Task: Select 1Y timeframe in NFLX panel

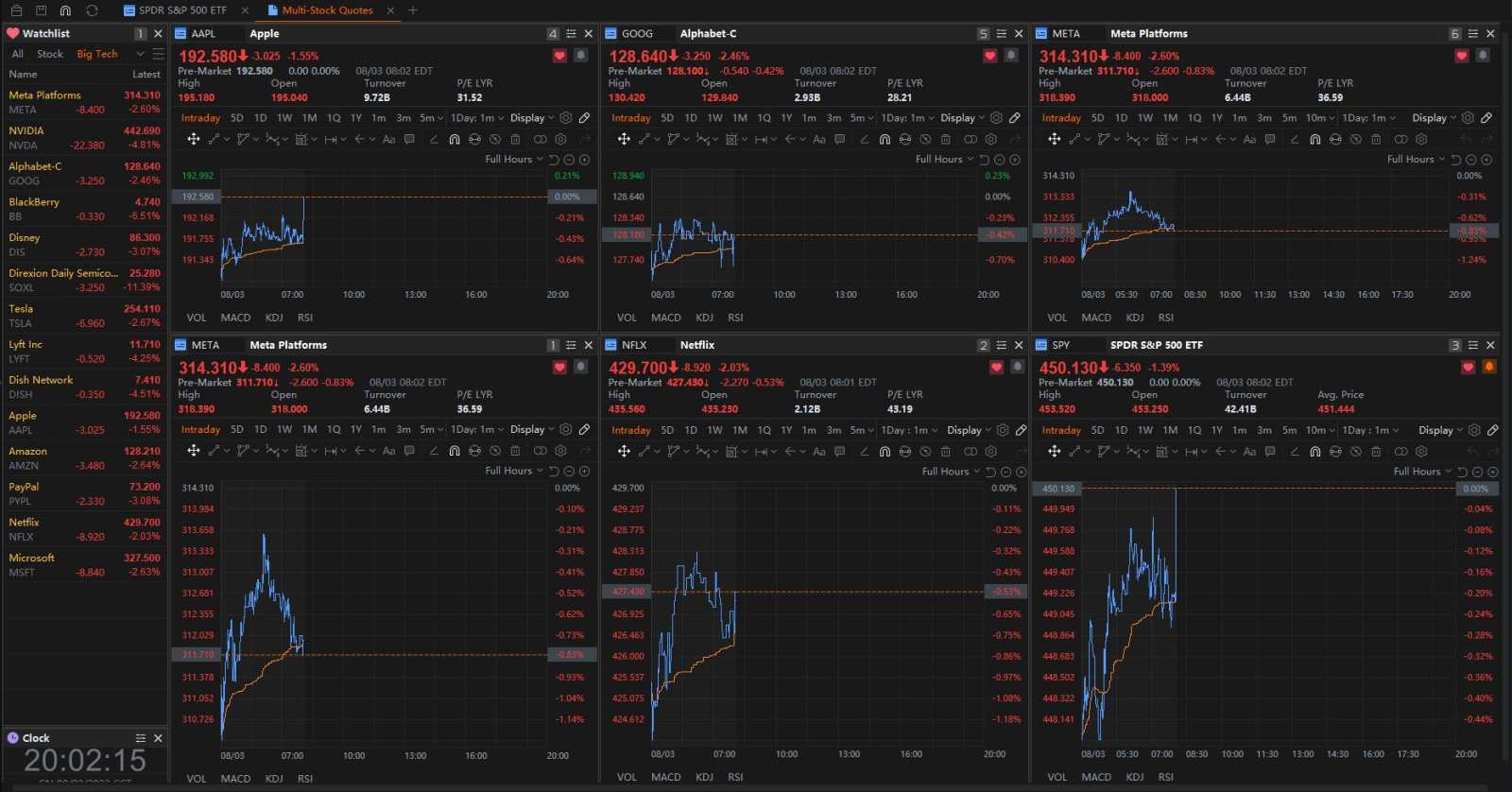Action: [786, 430]
